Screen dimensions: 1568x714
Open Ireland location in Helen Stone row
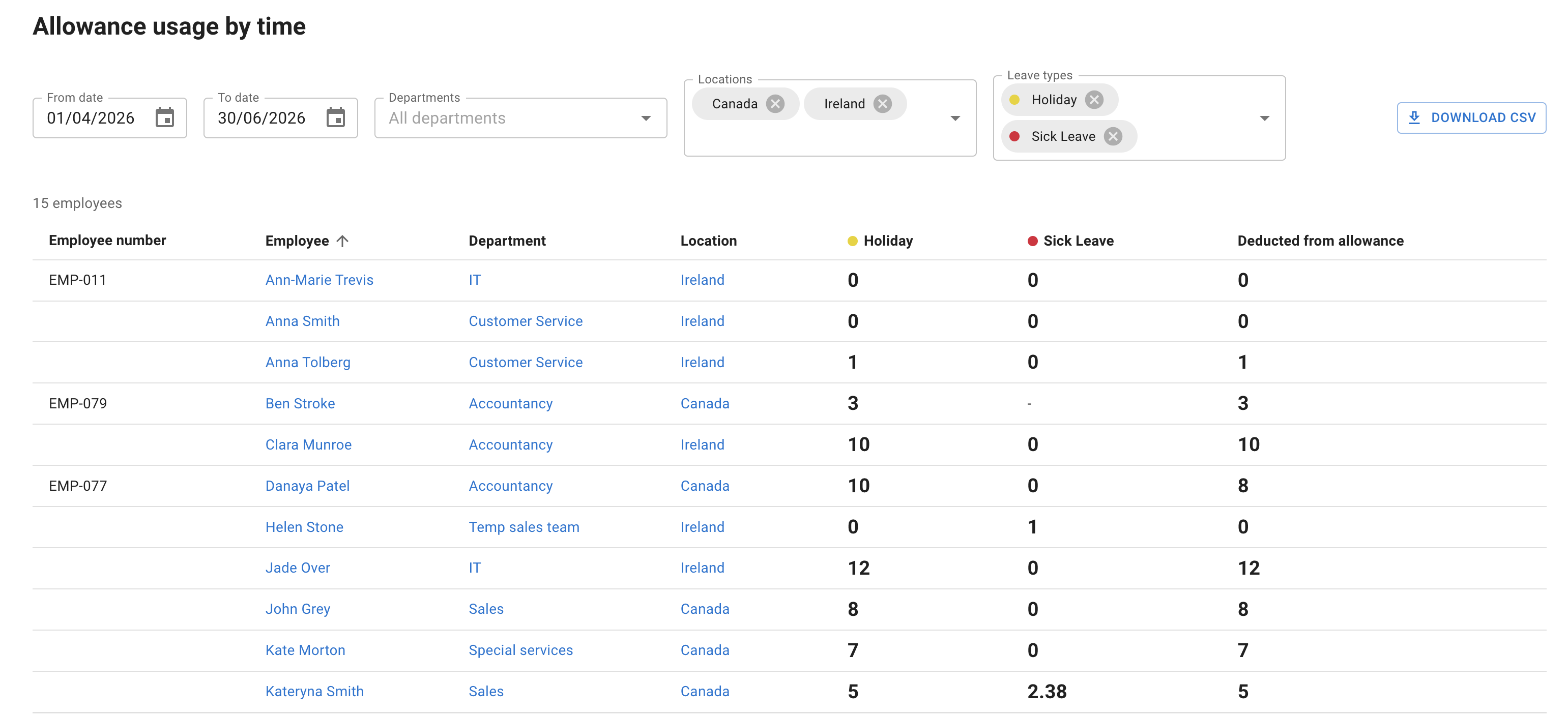(703, 527)
